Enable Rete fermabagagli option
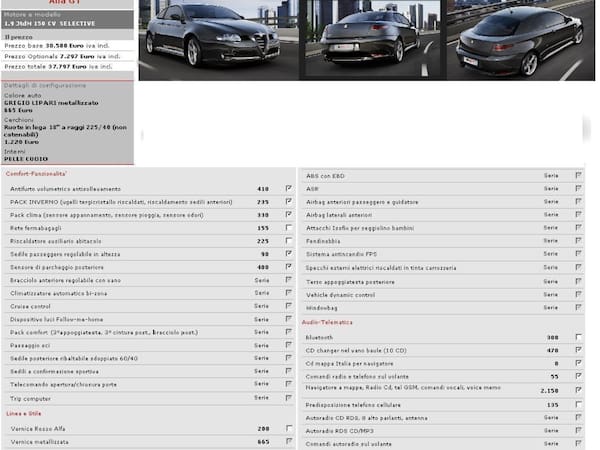The image size is (600, 450). 289,228
